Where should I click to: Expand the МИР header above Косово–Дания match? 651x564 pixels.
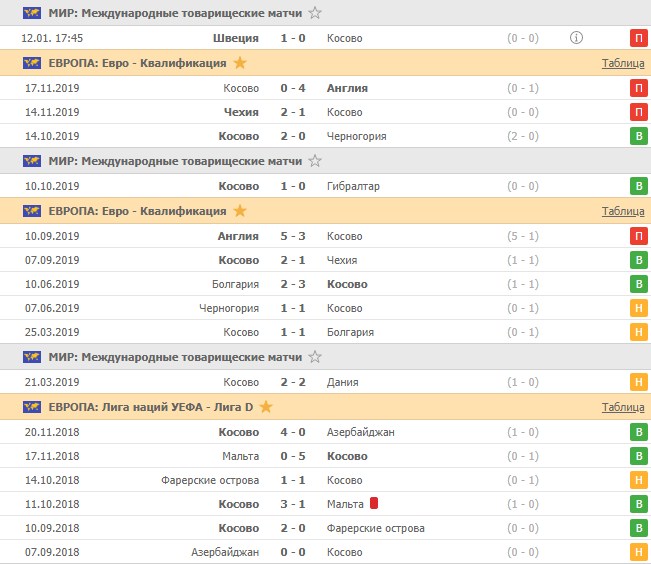click(x=190, y=357)
